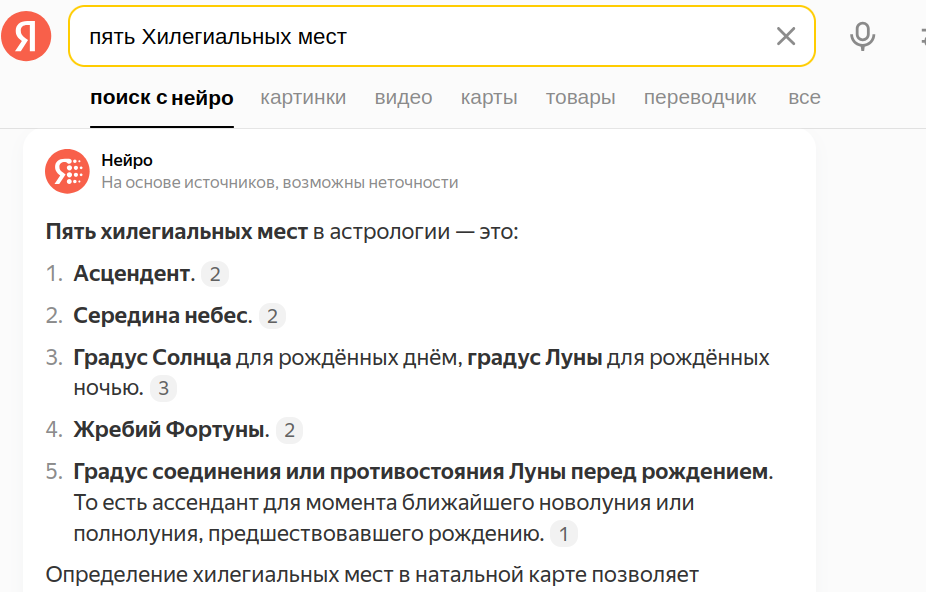Open the переводчик tab
926x592 pixels.
[700, 98]
